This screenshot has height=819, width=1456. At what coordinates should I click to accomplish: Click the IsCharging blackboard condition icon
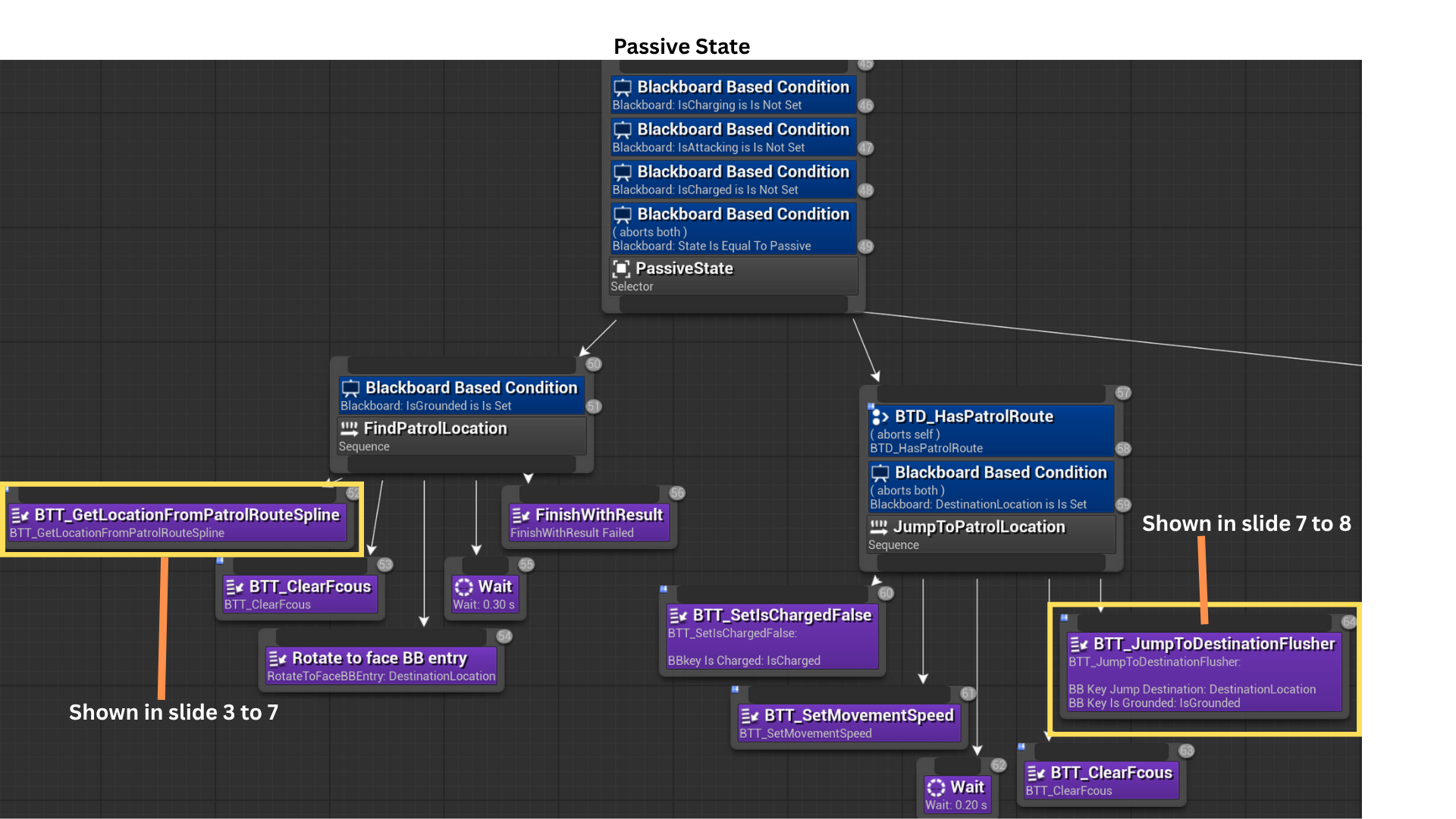coord(623,87)
